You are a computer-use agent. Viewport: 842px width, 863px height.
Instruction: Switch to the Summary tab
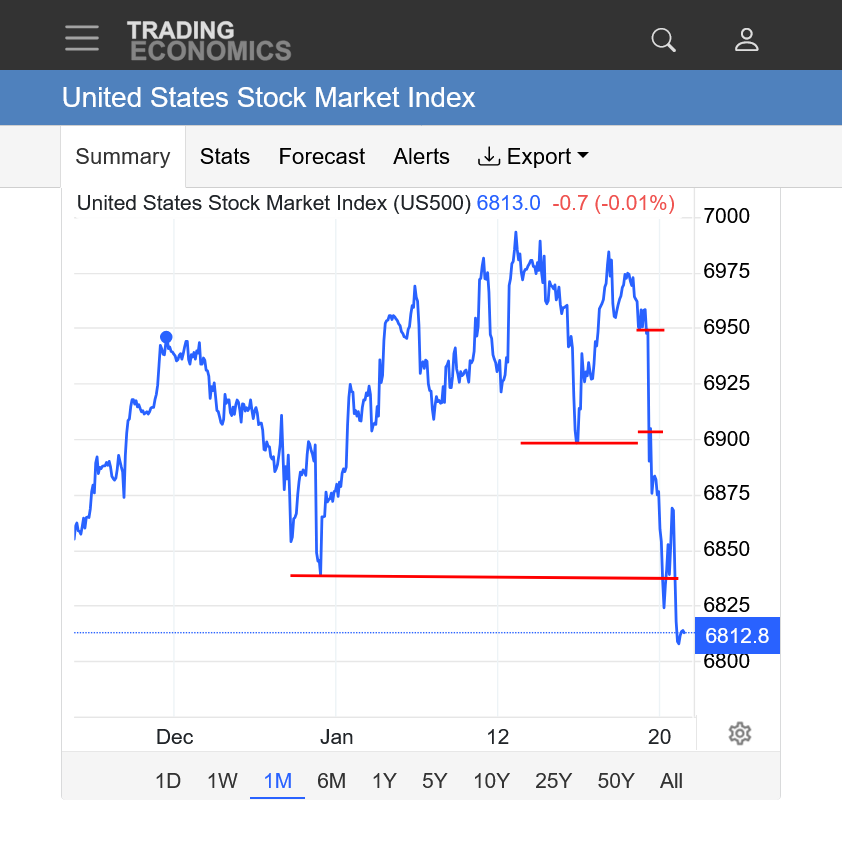pyautogui.click(x=123, y=157)
